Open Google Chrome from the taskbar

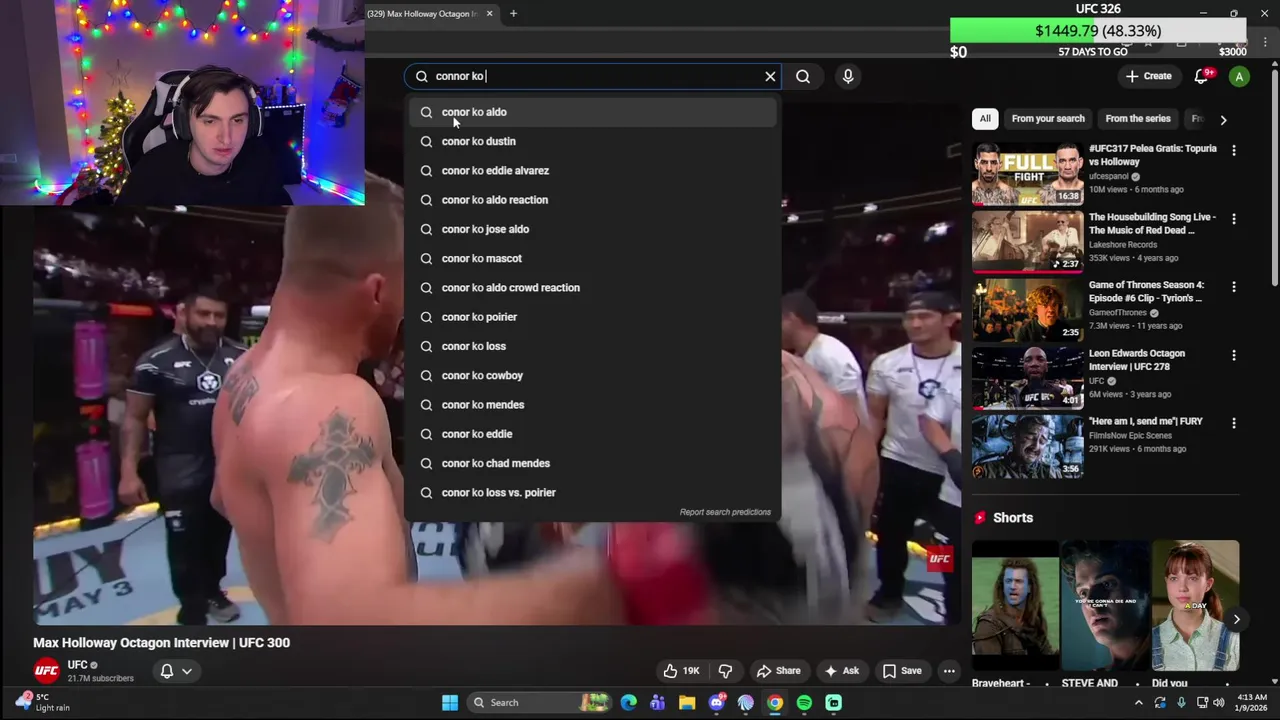tap(775, 703)
